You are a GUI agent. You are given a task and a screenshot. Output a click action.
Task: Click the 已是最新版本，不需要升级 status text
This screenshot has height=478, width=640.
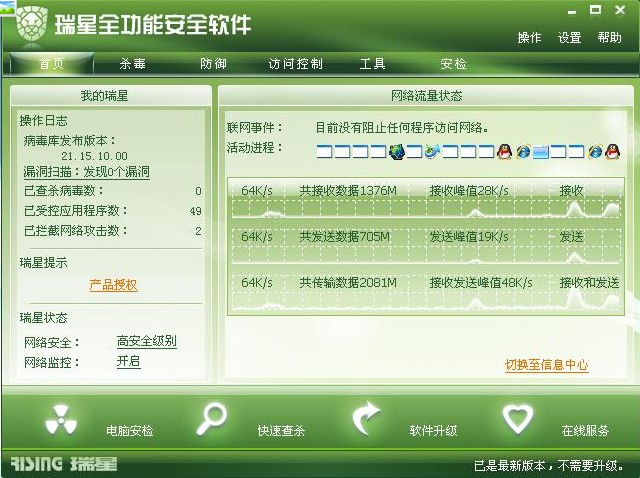coord(549,465)
